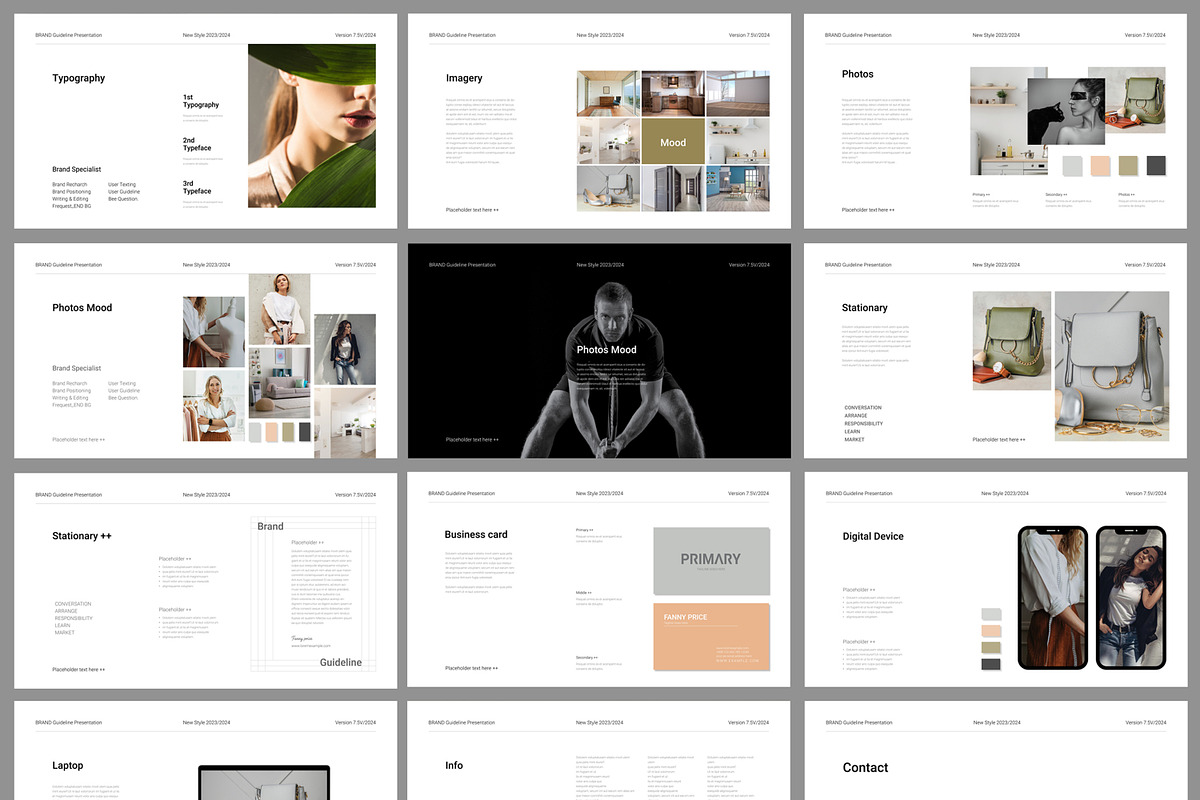Click the "Imagery" slide title
The width and height of the screenshot is (1200, 800).
(x=464, y=78)
